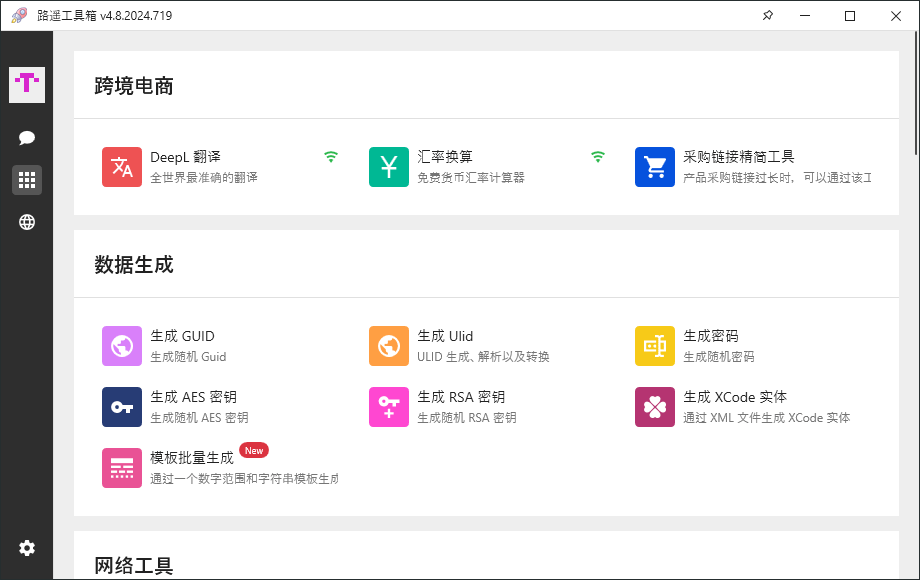Click the rocket app icon in title bar
920x580 pixels.
19,16
